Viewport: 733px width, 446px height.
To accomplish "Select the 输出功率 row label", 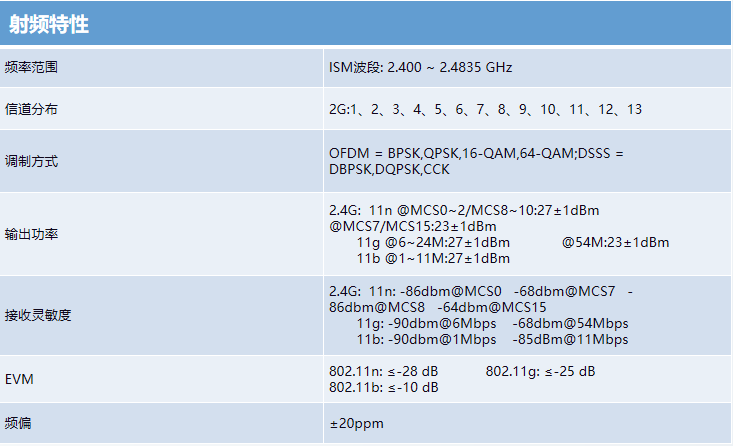I will coord(31,234).
